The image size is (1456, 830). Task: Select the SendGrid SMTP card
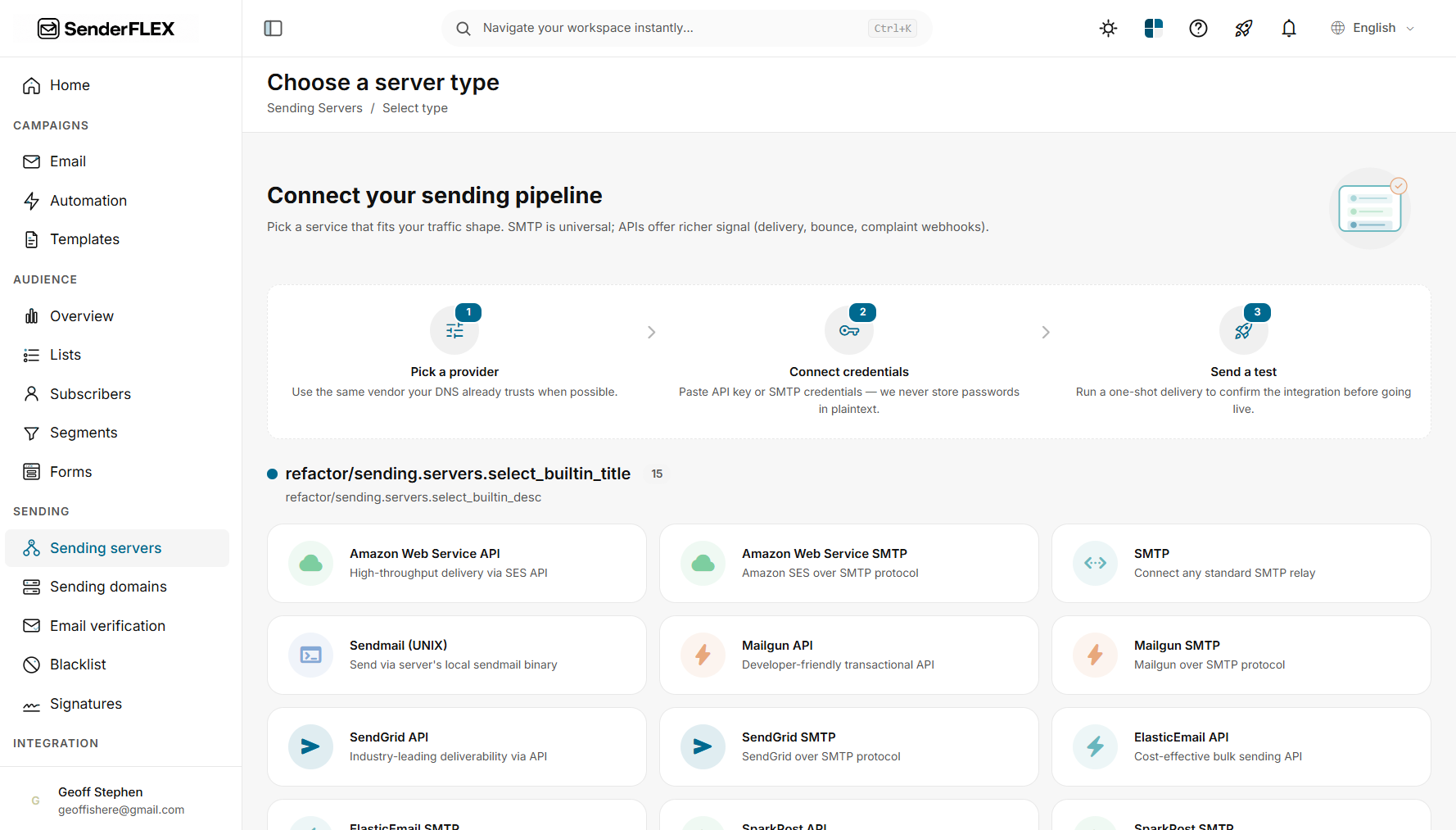pyautogui.click(x=849, y=747)
